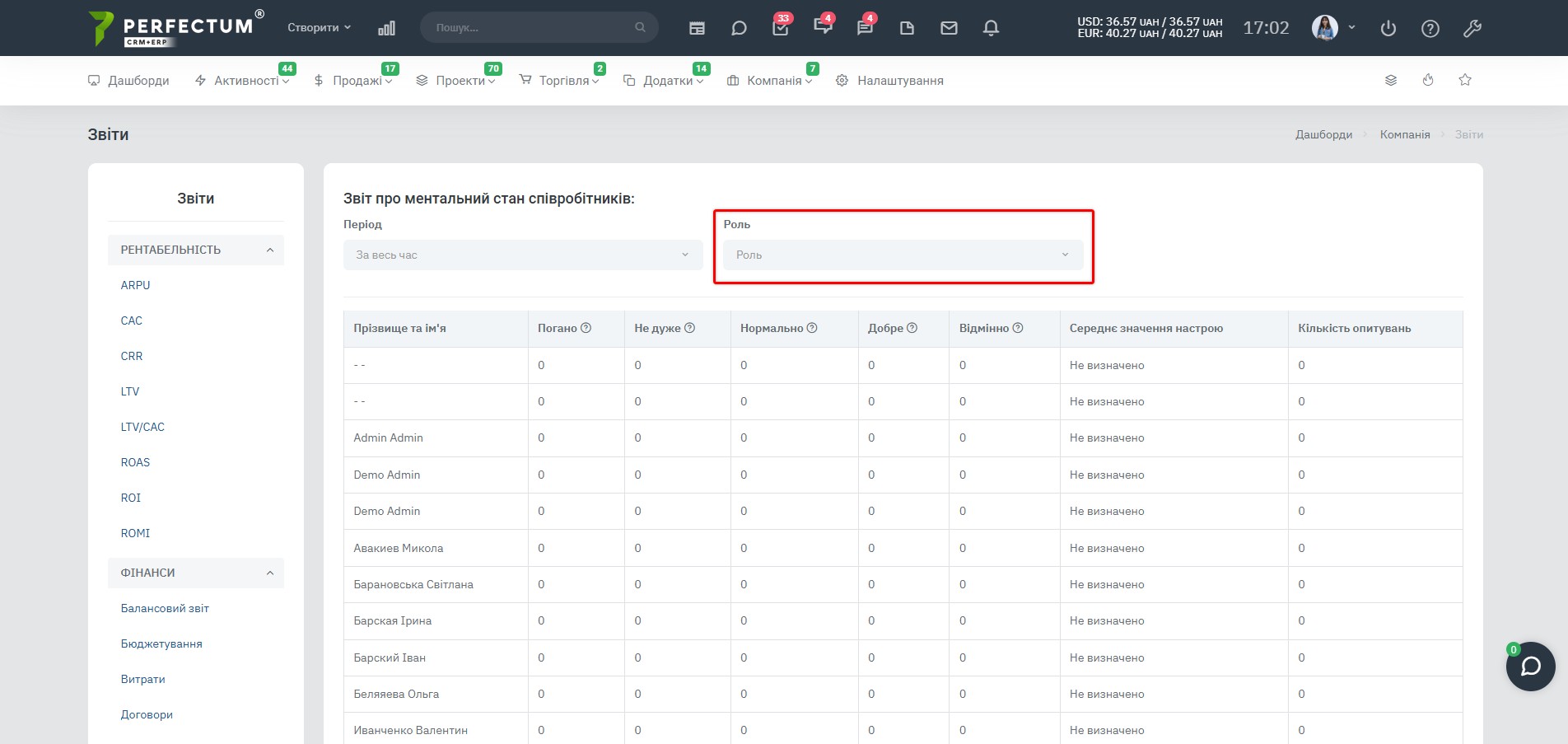Open the Період dropdown 'За весь час'

pyautogui.click(x=523, y=255)
